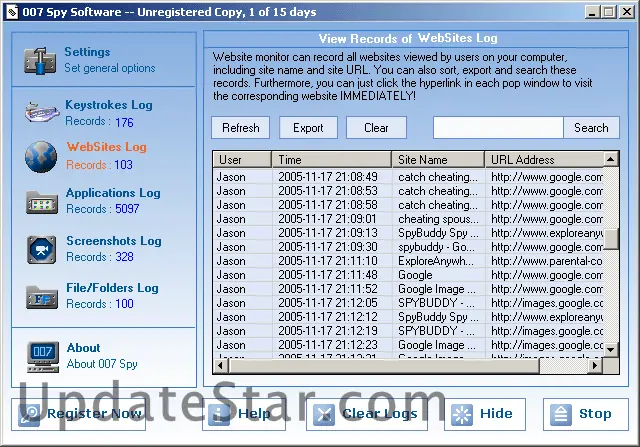640x447 pixels.
Task: Click the Clear Logs button
Action: (x=367, y=414)
